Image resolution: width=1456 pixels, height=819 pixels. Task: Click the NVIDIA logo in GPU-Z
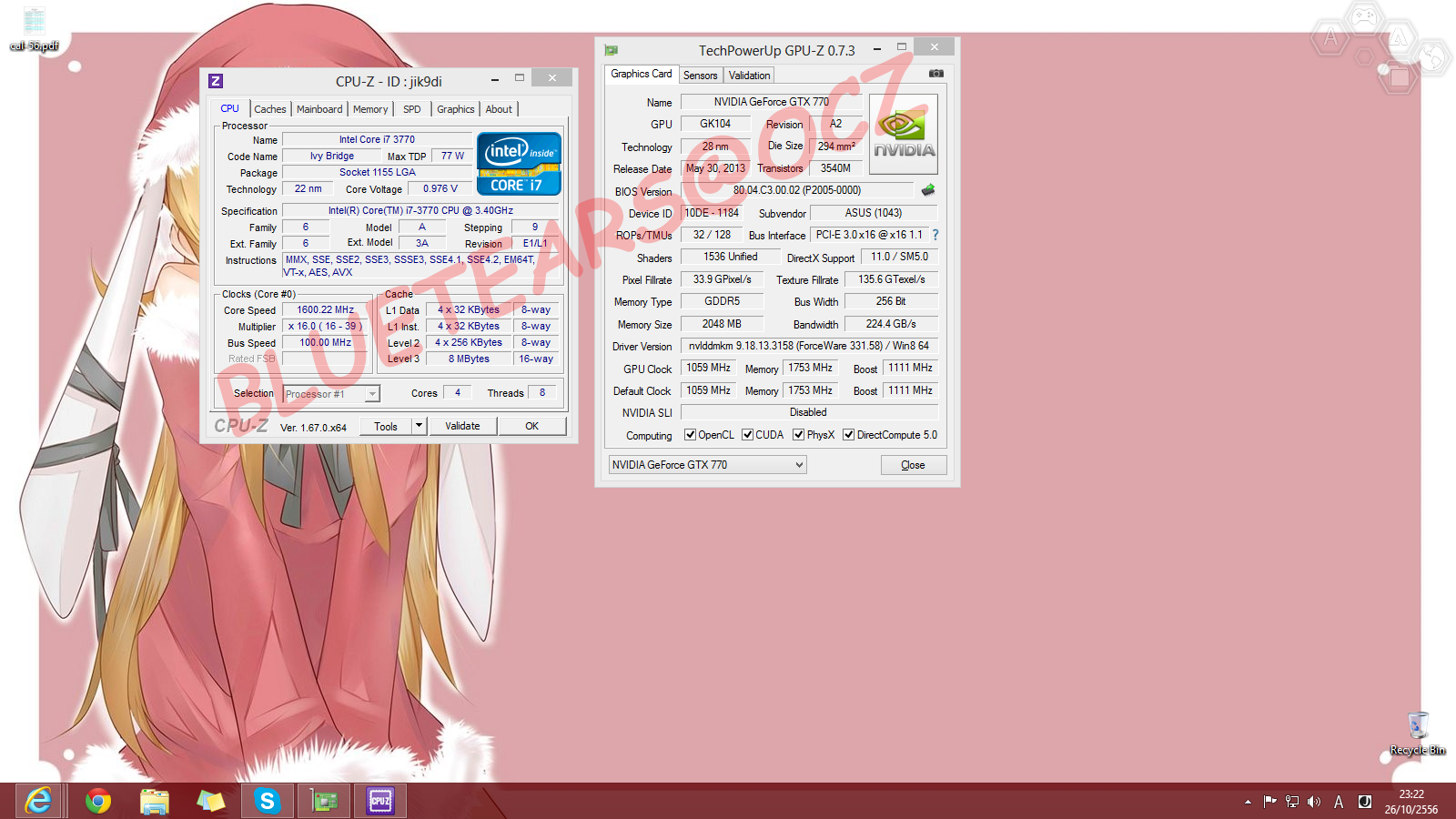904,135
